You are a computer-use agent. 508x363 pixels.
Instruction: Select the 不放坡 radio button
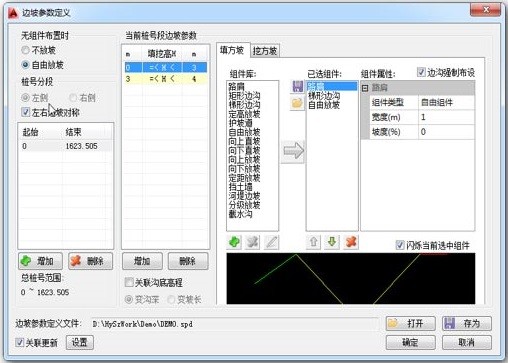pyautogui.click(x=25, y=50)
